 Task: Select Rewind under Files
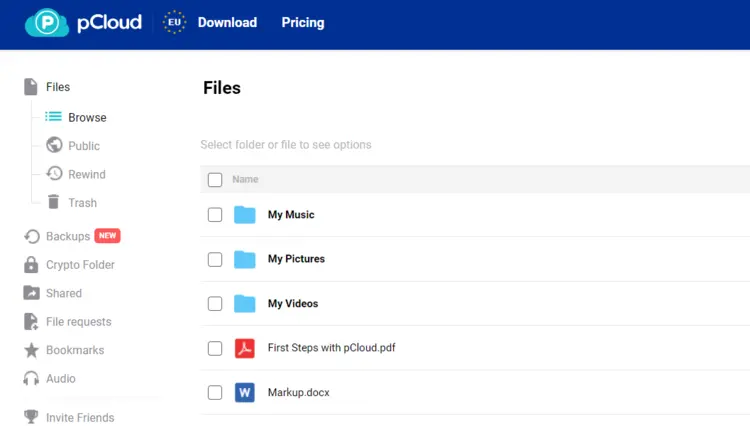(87, 175)
